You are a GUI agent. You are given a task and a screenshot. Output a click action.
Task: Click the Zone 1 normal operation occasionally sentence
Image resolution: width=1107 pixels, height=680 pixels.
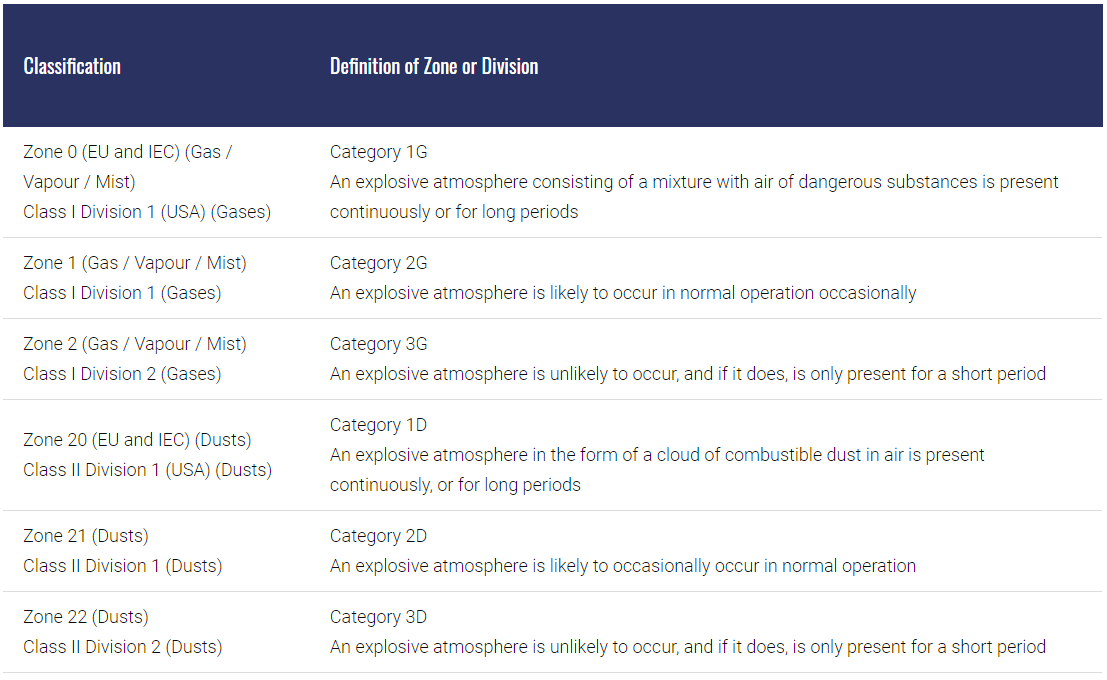623,293
